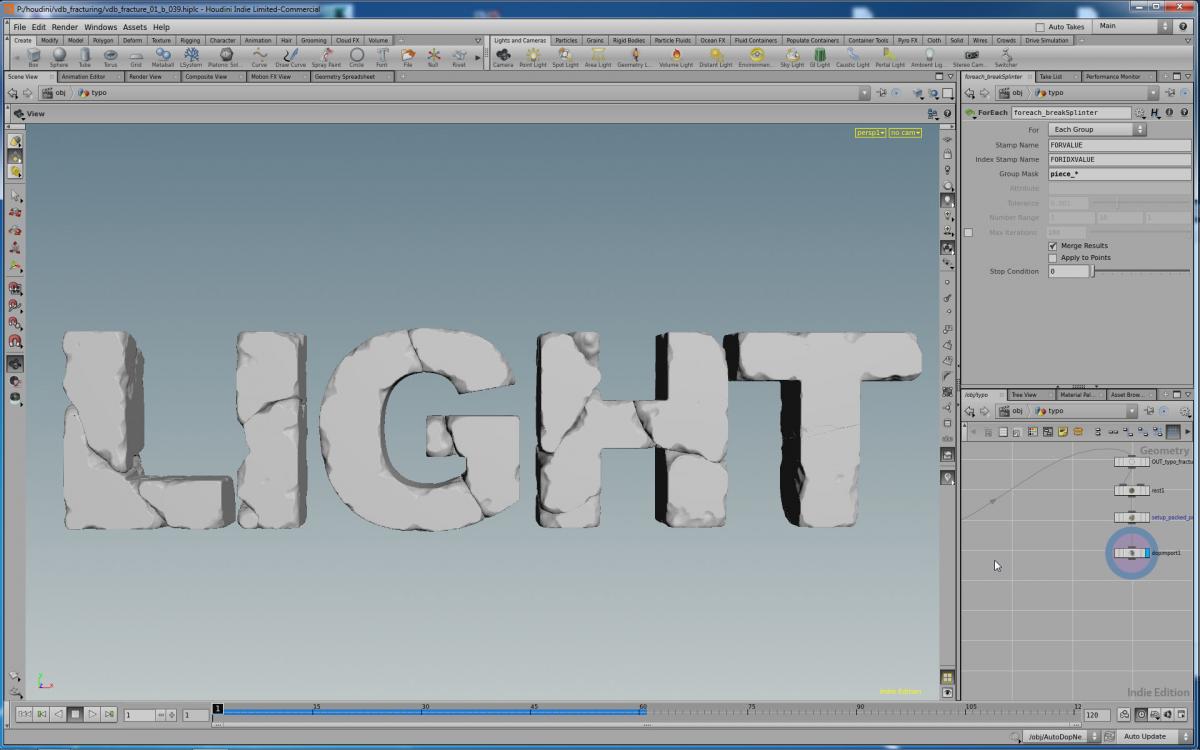The height and width of the screenshot is (750, 1200).
Task: Pick the Tube shelf tool
Action: tap(85, 57)
